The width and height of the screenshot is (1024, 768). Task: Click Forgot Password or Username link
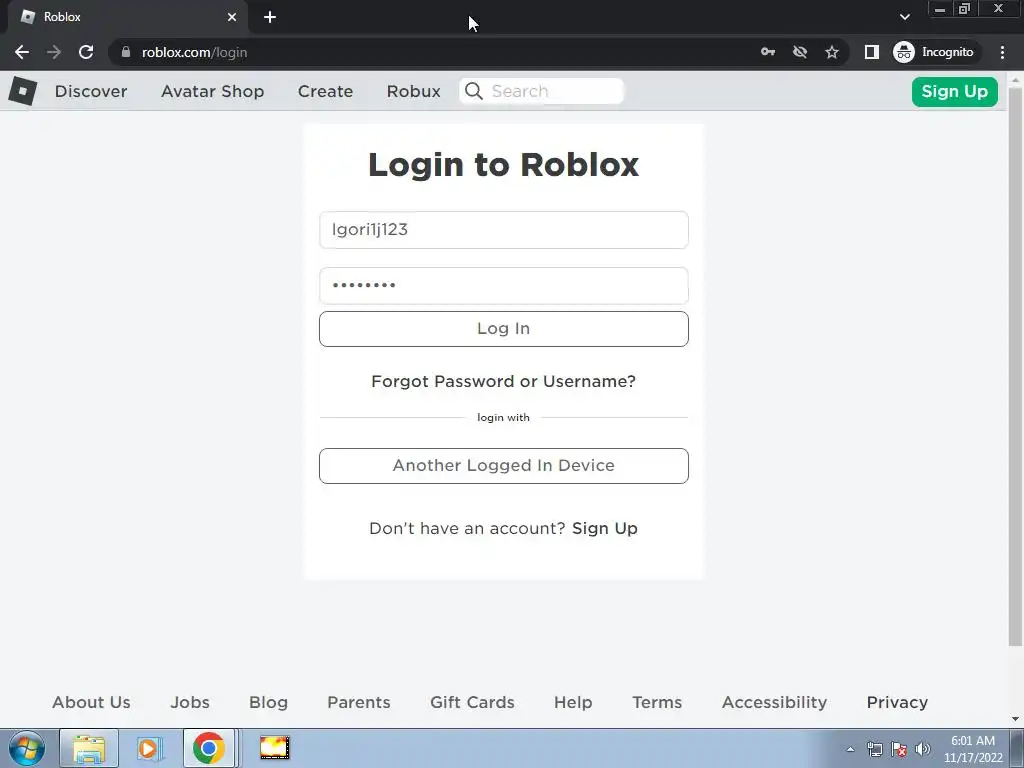[504, 381]
